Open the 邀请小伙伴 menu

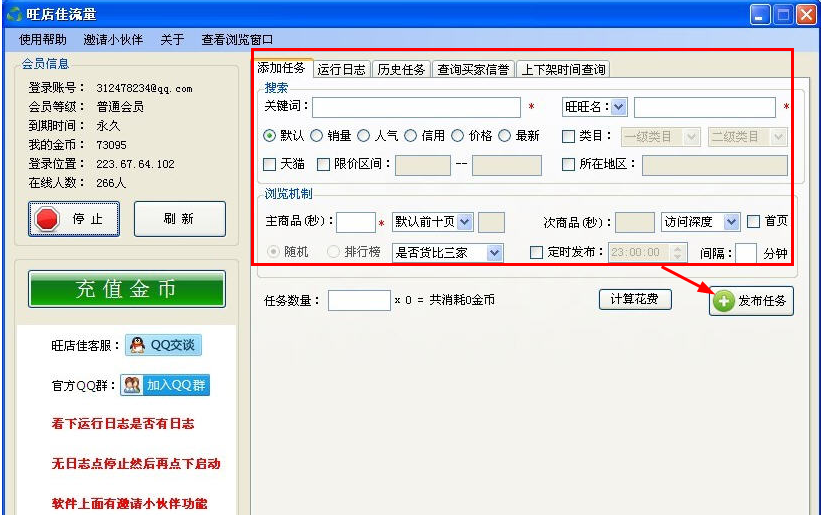pyautogui.click(x=113, y=39)
